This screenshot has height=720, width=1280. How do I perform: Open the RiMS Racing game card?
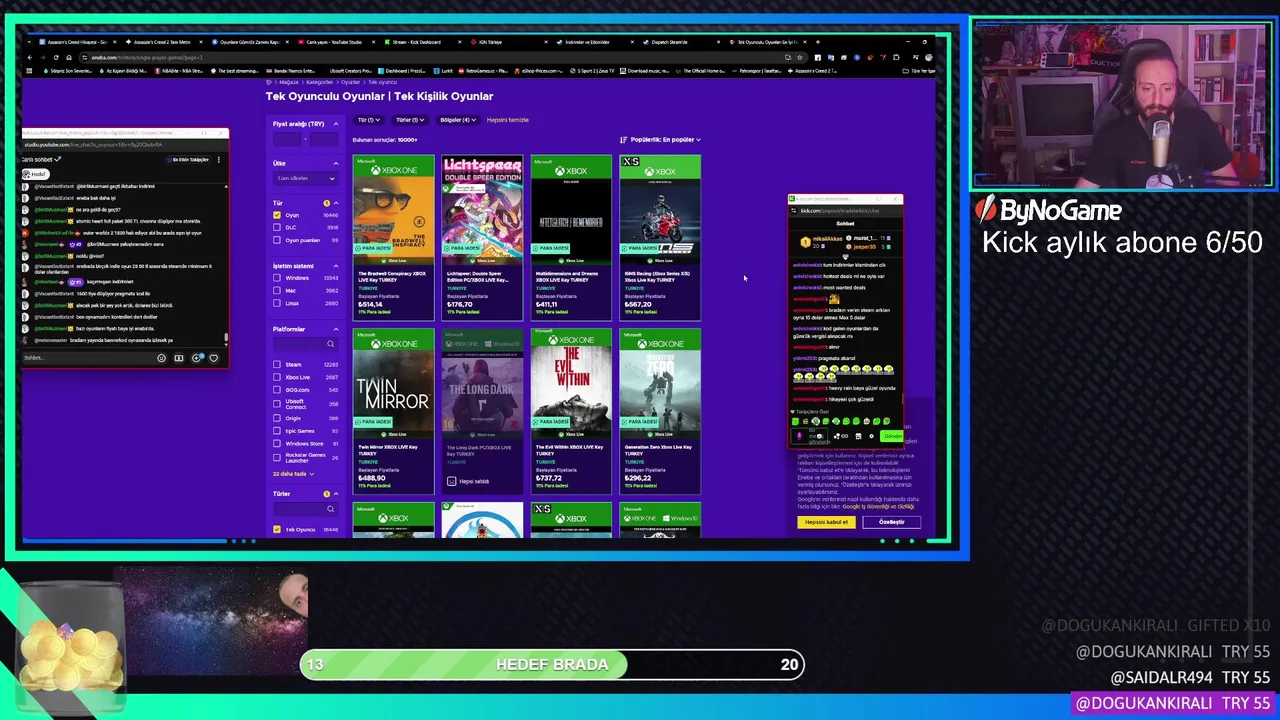[x=660, y=238]
